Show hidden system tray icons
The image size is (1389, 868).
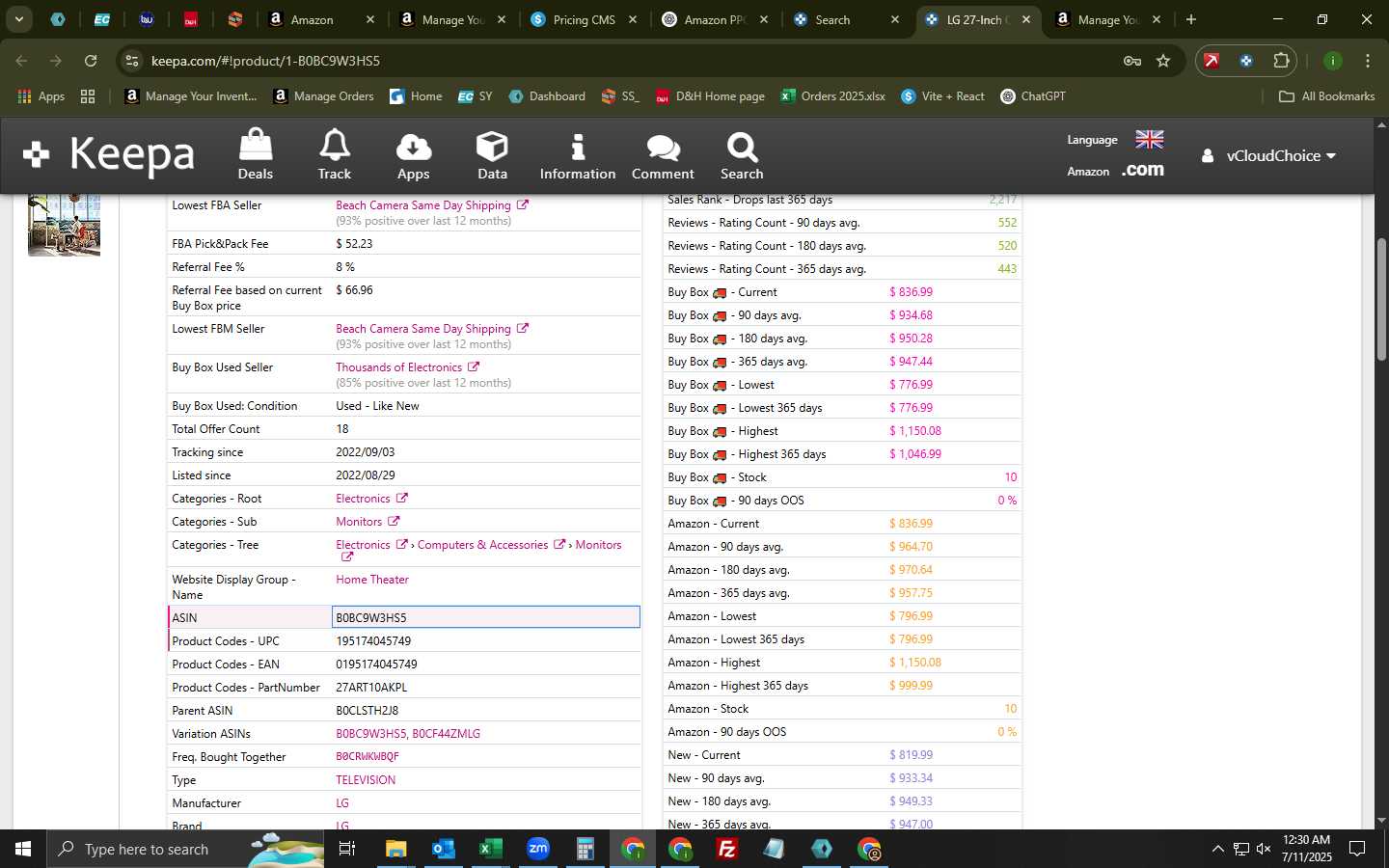(x=1217, y=849)
